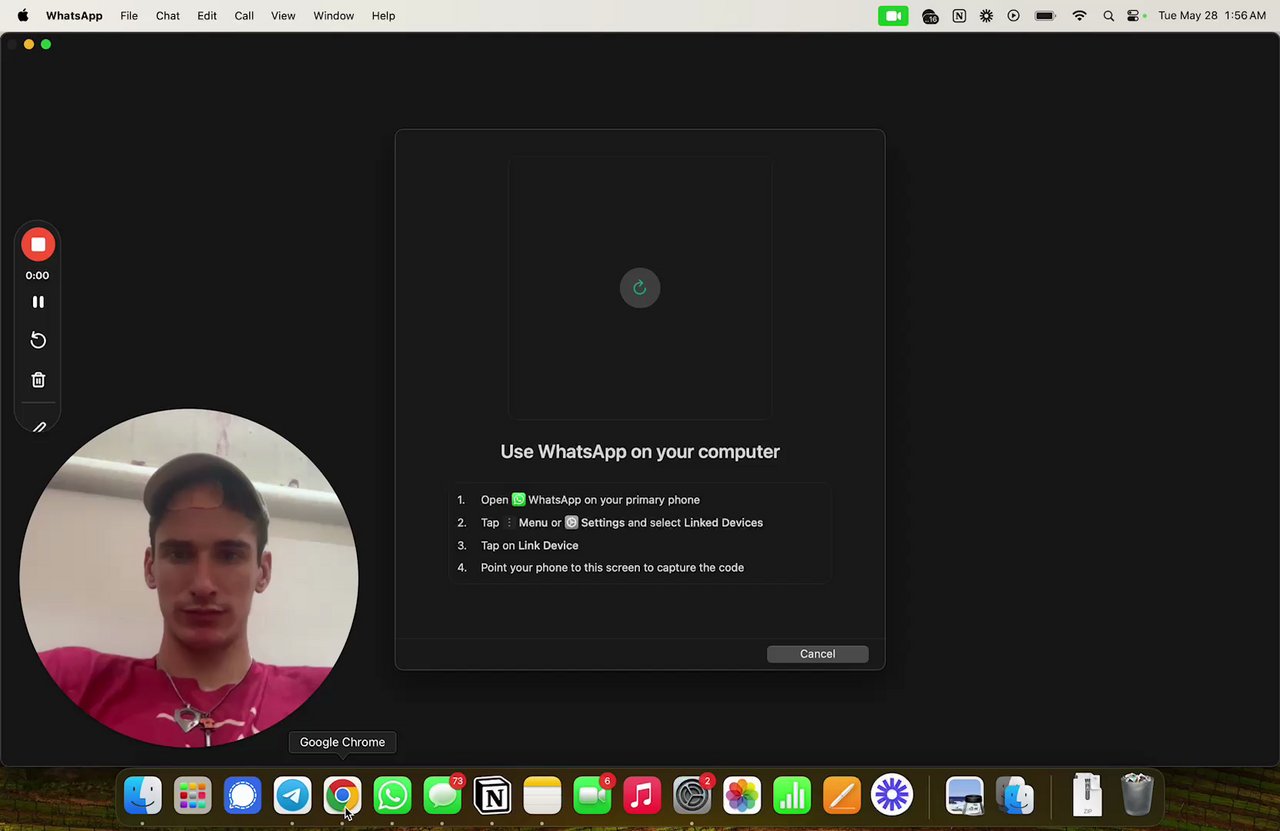This screenshot has height=831, width=1280.
Task: Click step 3 "Tap on Link Device"
Action: (x=518, y=546)
